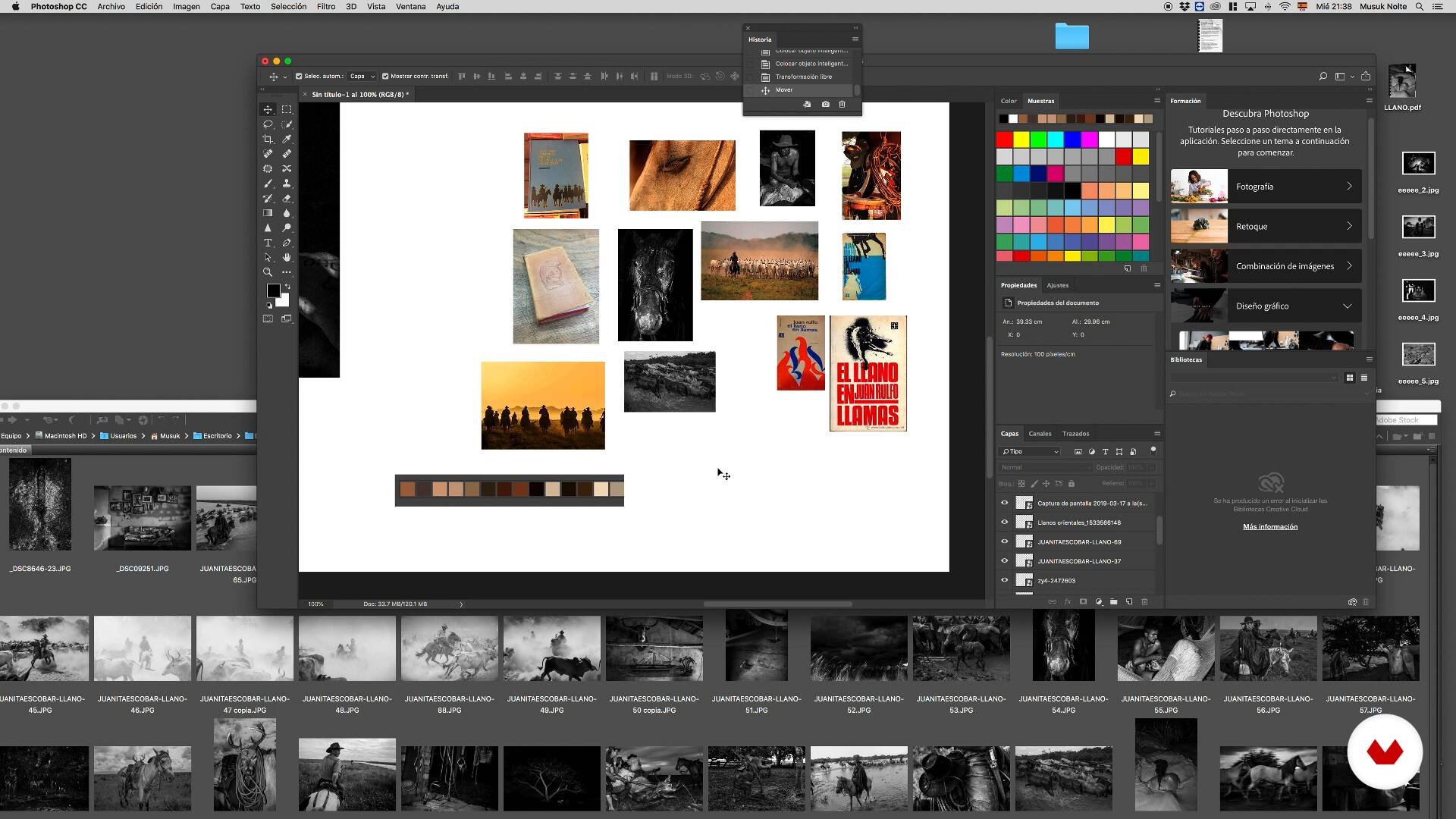This screenshot has width=1456, height=819.
Task: Switch to the Color tab
Action: 1009,101
